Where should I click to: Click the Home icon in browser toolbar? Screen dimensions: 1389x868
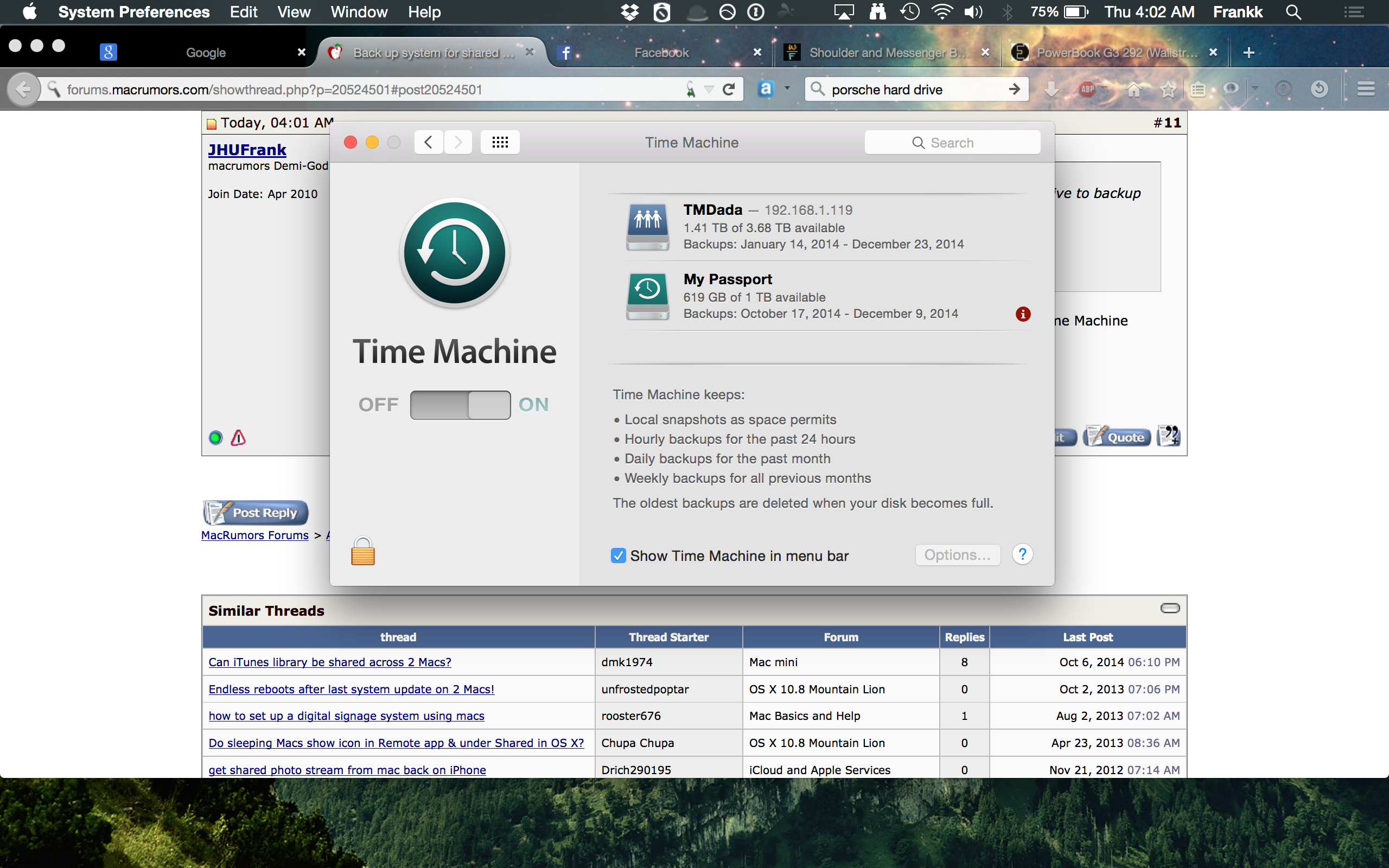[x=1135, y=89]
